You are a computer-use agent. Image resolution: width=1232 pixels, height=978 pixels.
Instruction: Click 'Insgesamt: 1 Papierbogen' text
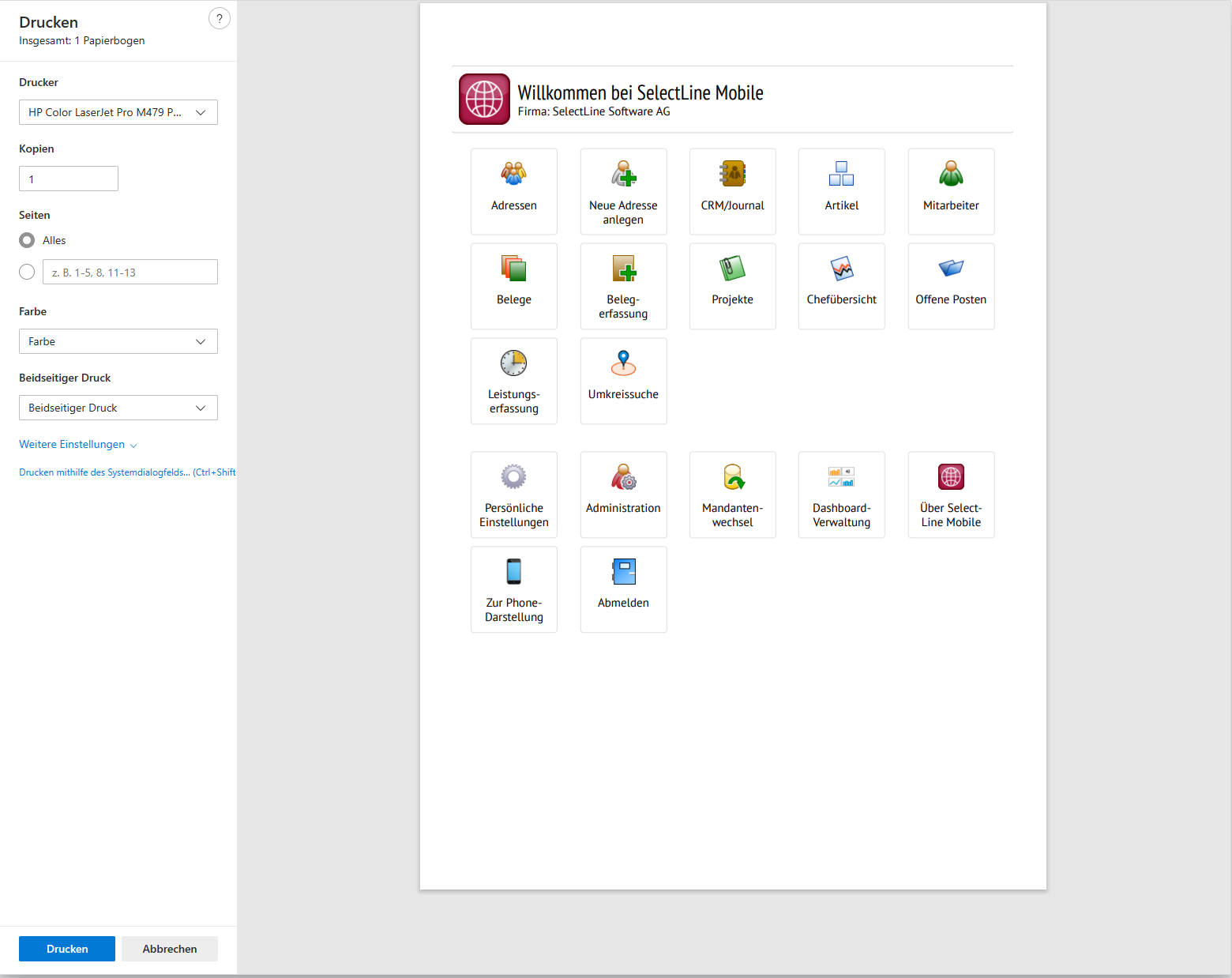click(82, 40)
